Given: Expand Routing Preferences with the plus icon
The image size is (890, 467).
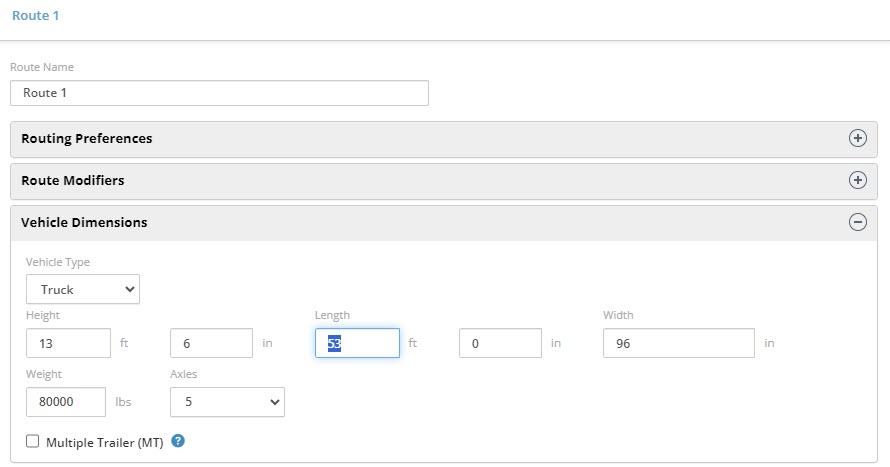Looking at the screenshot, I should (857, 139).
